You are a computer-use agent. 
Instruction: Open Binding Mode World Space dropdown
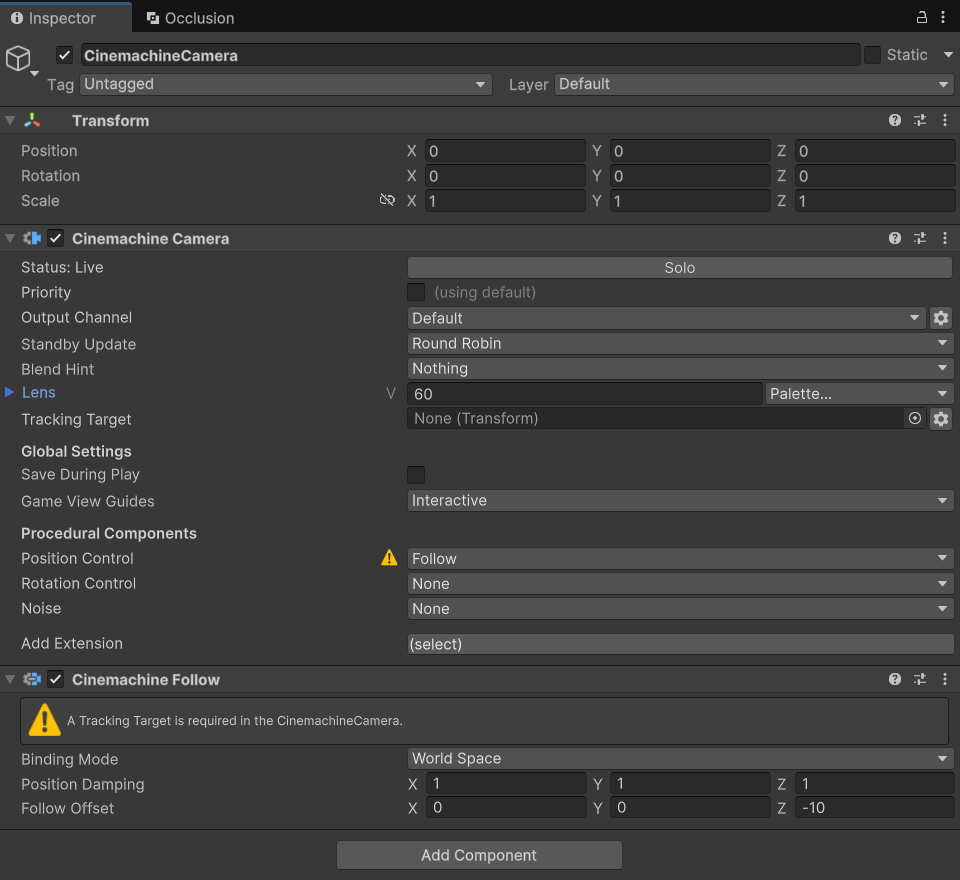click(x=680, y=758)
